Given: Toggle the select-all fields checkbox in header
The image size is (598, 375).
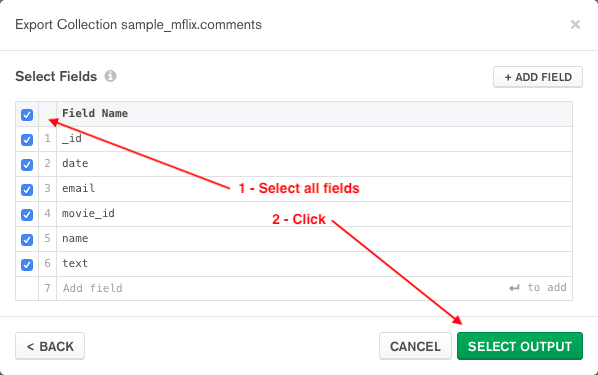Looking at the screenshot, I should point(27,114).
